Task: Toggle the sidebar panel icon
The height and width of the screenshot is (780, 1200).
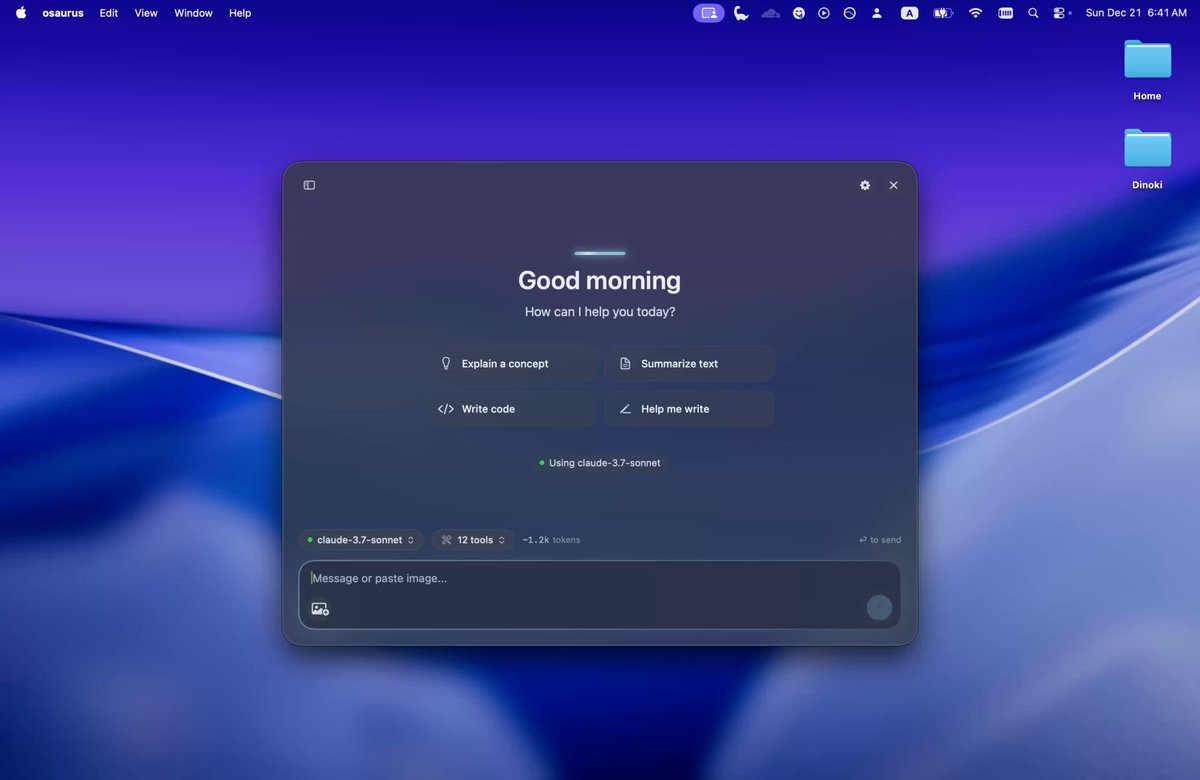Action: tap(309, 185)
